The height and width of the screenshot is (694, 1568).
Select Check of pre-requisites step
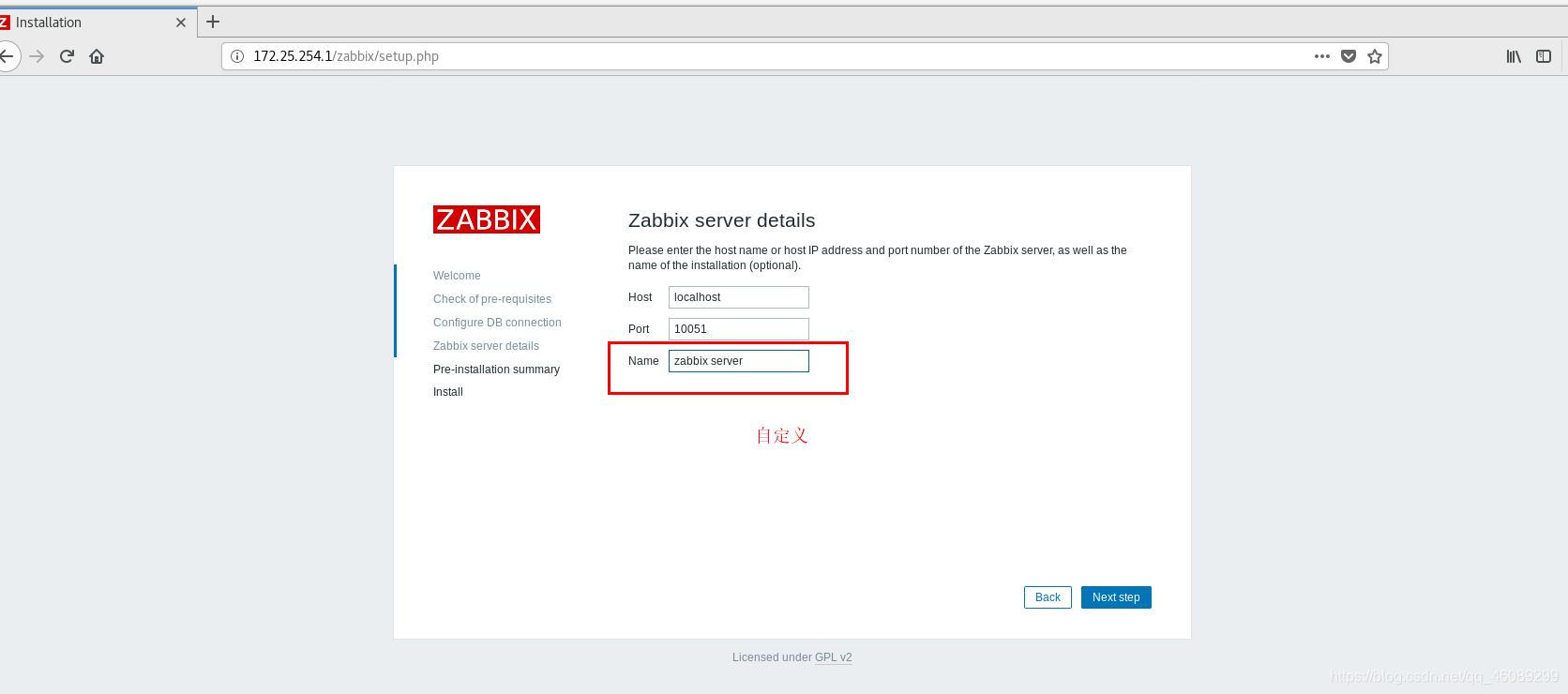pos(492,299)
